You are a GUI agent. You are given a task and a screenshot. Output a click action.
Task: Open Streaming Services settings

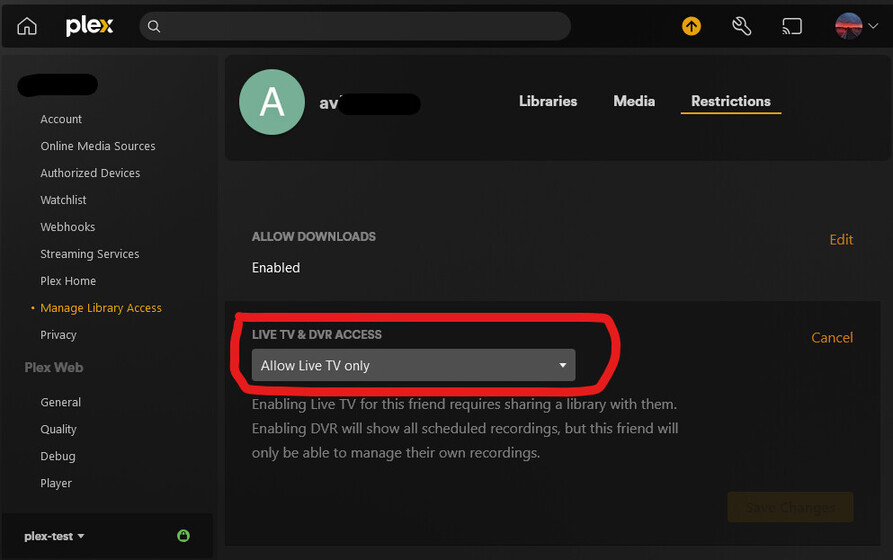[x=89, y=254]
